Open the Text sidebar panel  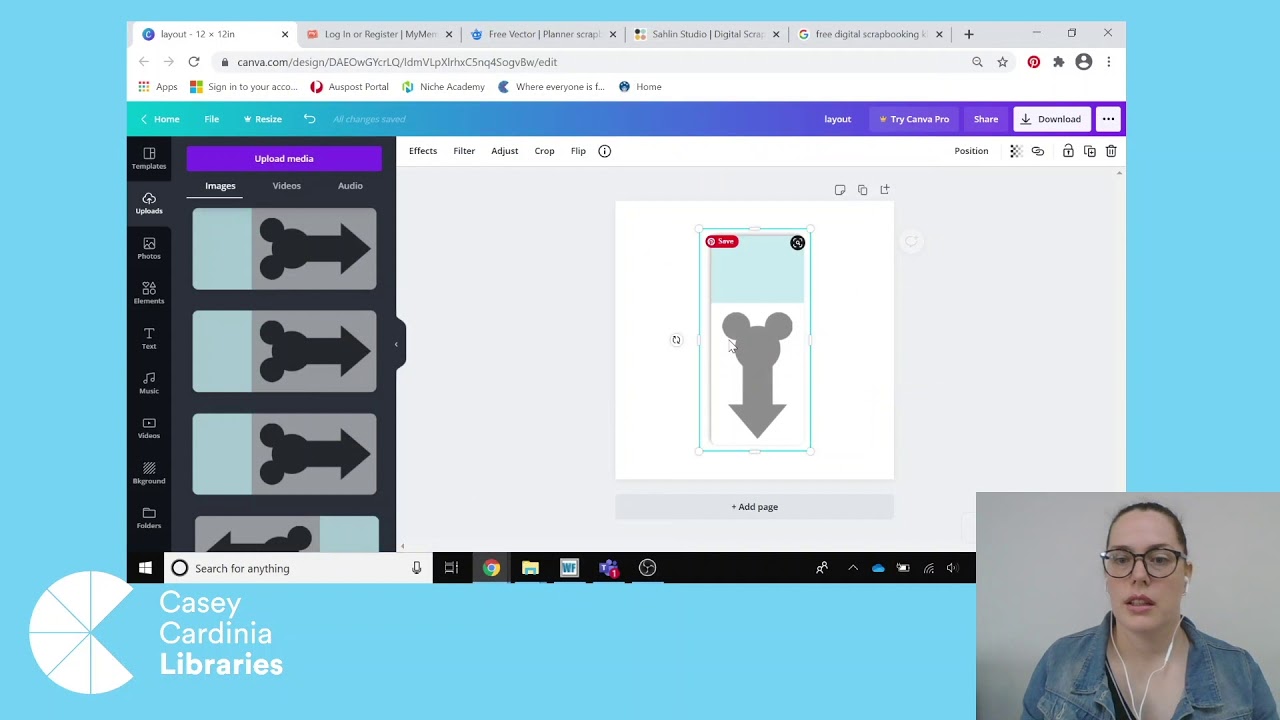pos(149,338)
